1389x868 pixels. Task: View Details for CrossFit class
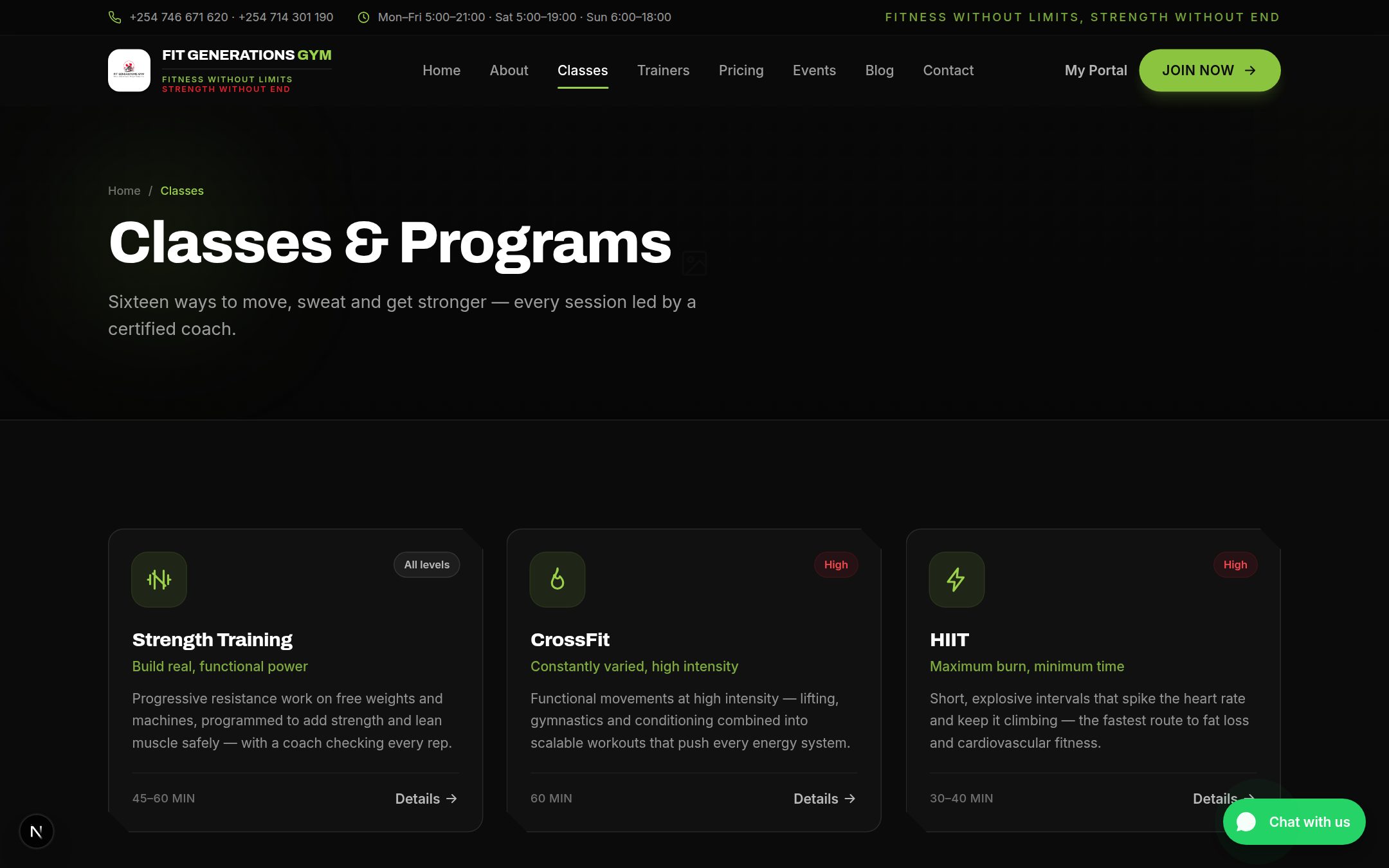point(824,799)
